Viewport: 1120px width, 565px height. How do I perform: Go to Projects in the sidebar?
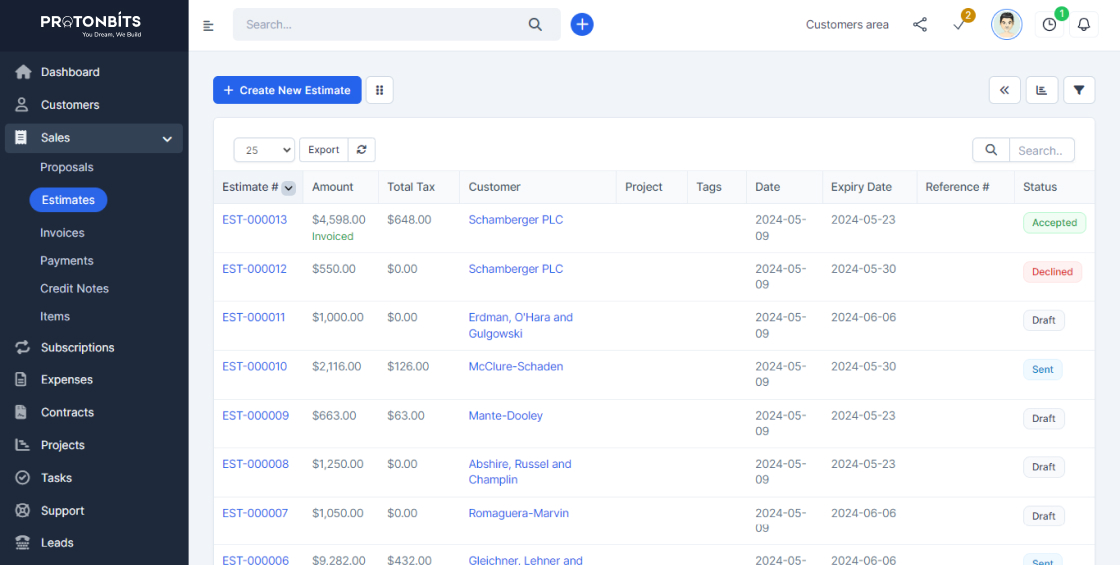coord(62,445)
